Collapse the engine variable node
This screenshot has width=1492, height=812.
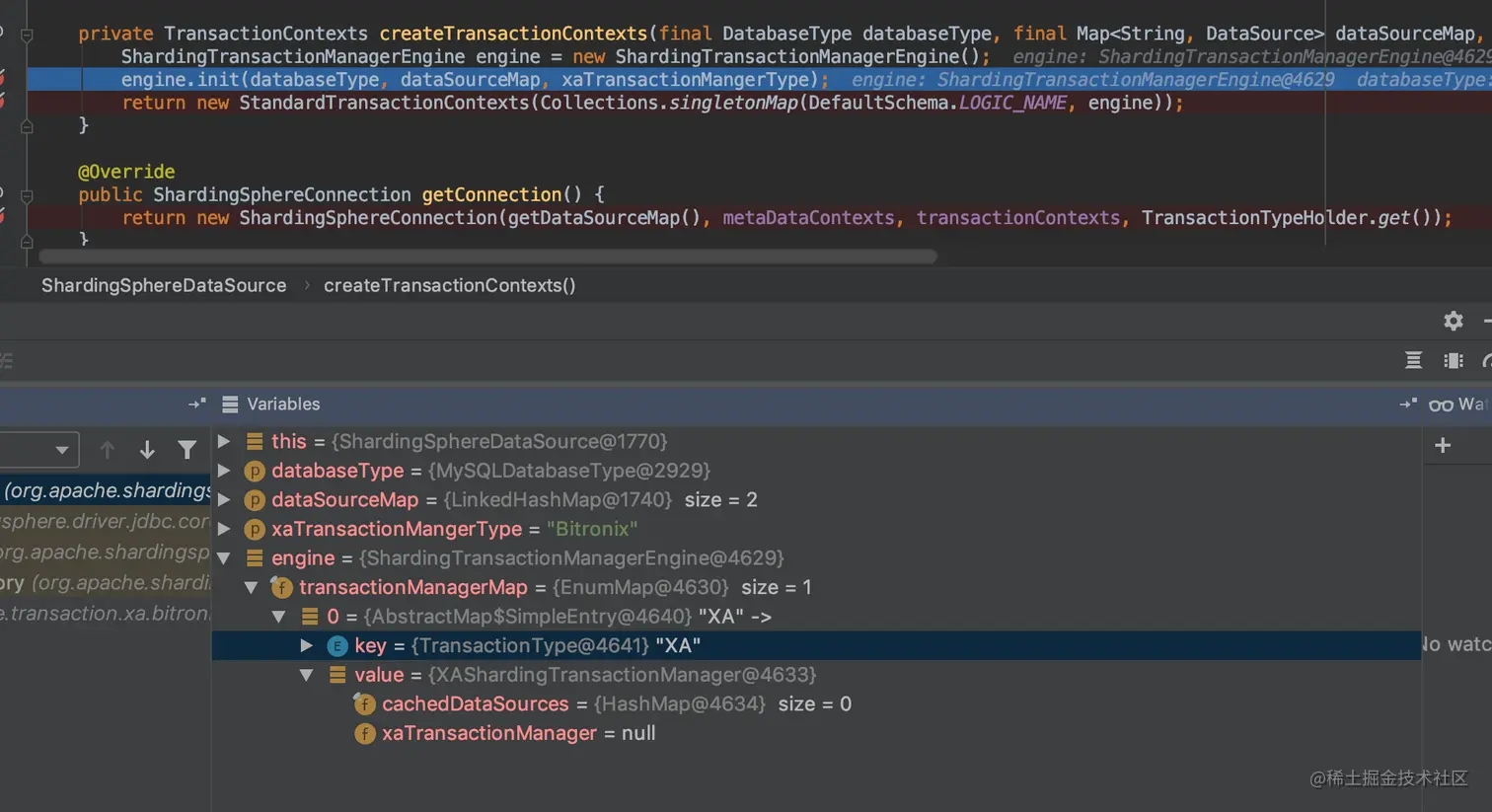click(x=225, y=558)
